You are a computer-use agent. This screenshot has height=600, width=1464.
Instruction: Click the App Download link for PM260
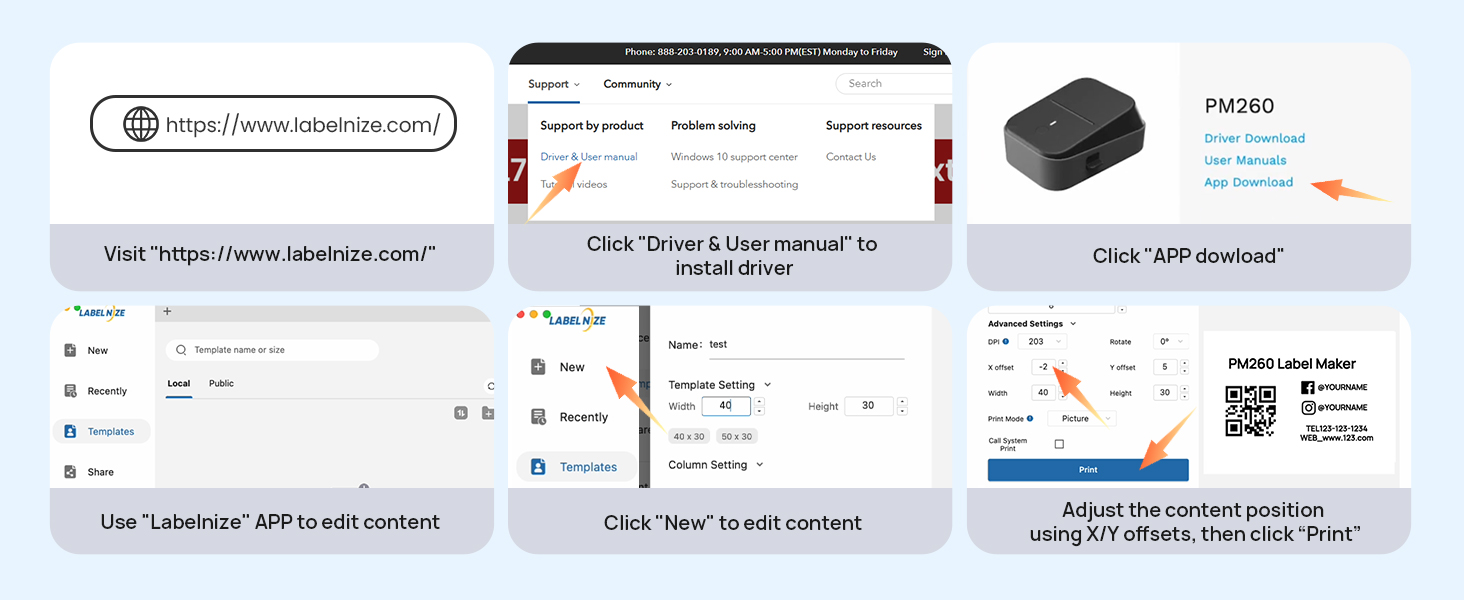[1248, 182]
